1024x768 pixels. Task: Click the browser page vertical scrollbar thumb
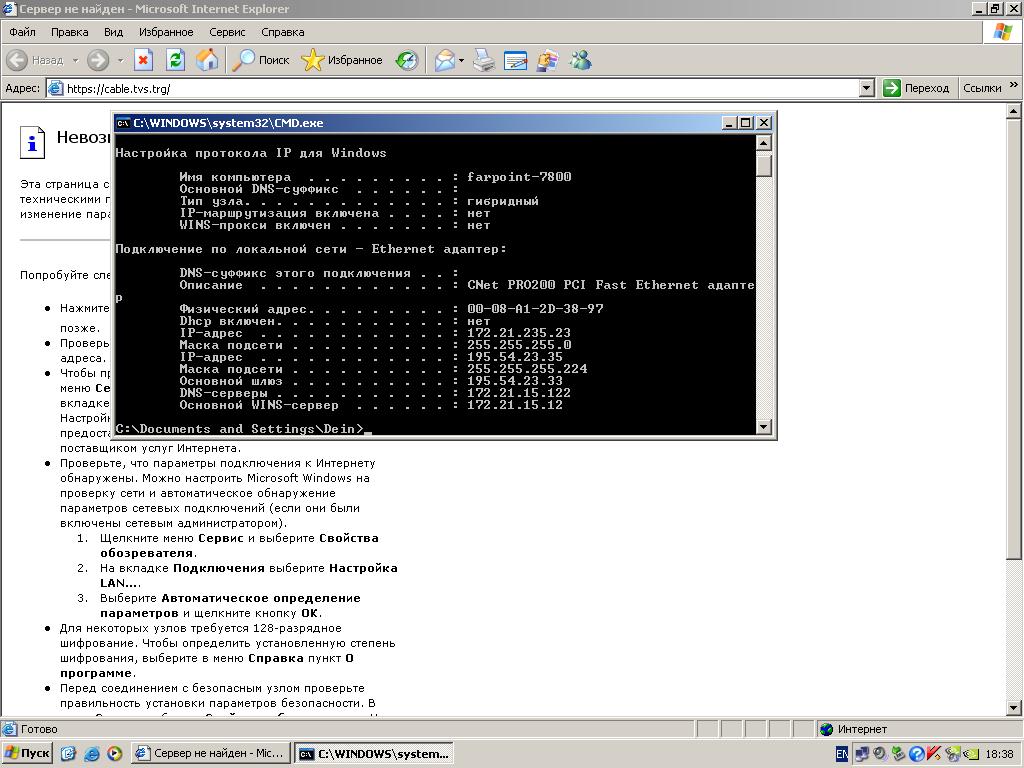click(x=1014, y=338)
